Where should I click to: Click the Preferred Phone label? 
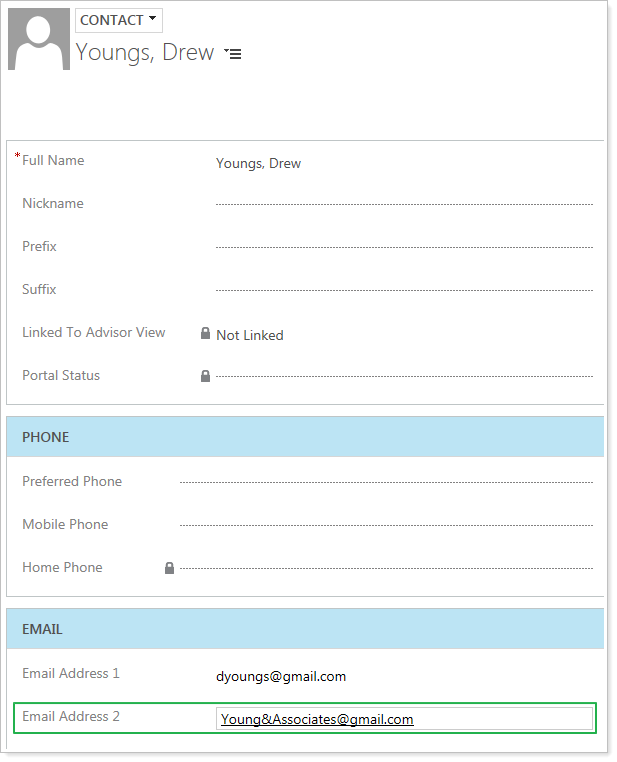(x=72, y=481)
